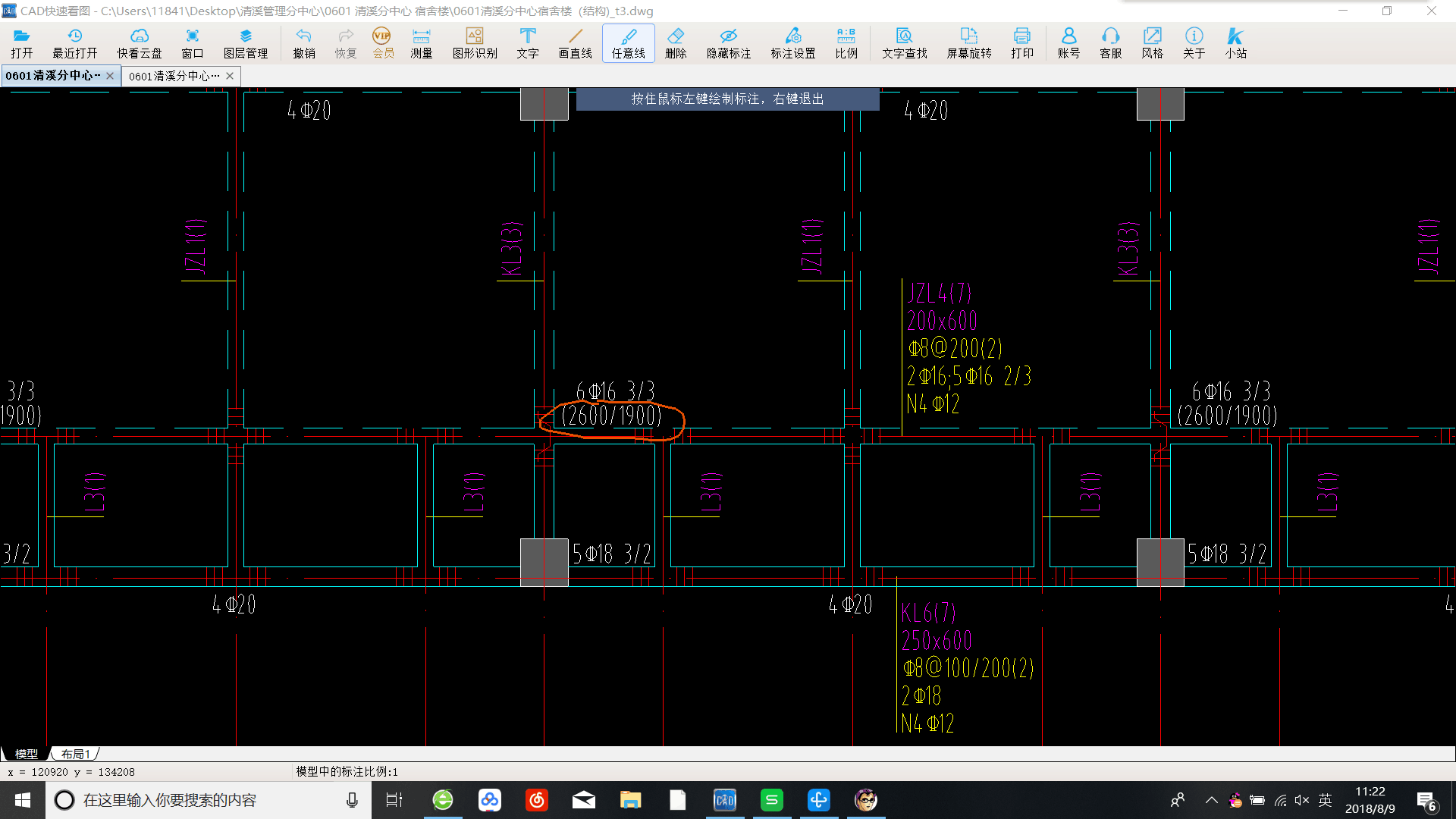Viewport: 1456px width, 819px height.
Task: Open a drawing with 打开 tool
Action: point(21,43)
